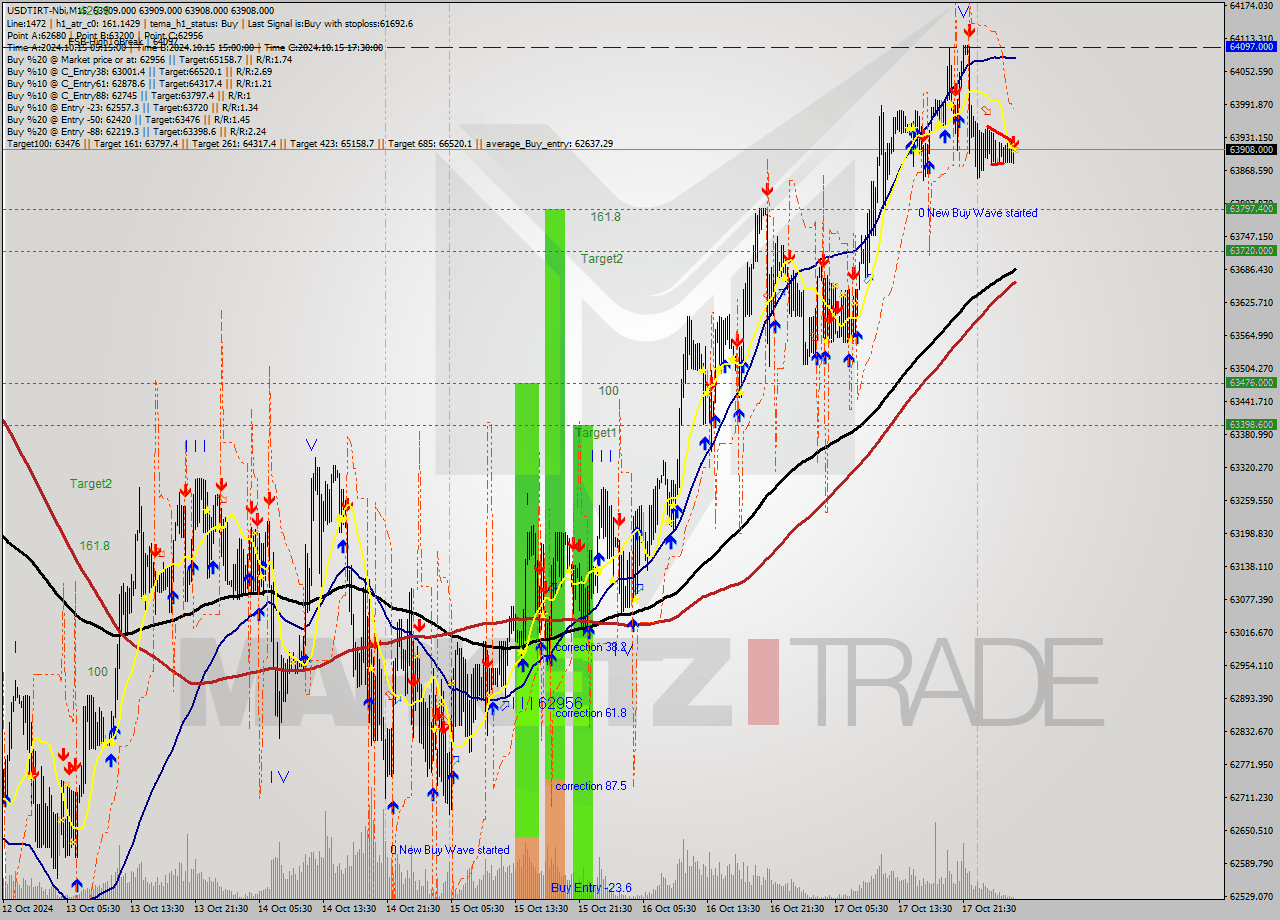
Task: Click the 16 Oct 05:30 time label
Action: [669, 908]
